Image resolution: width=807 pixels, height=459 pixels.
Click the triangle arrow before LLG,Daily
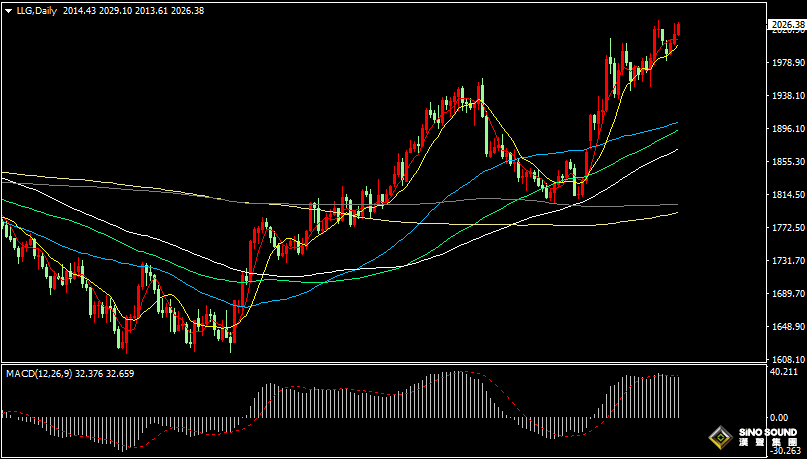[x=7, y=10]
